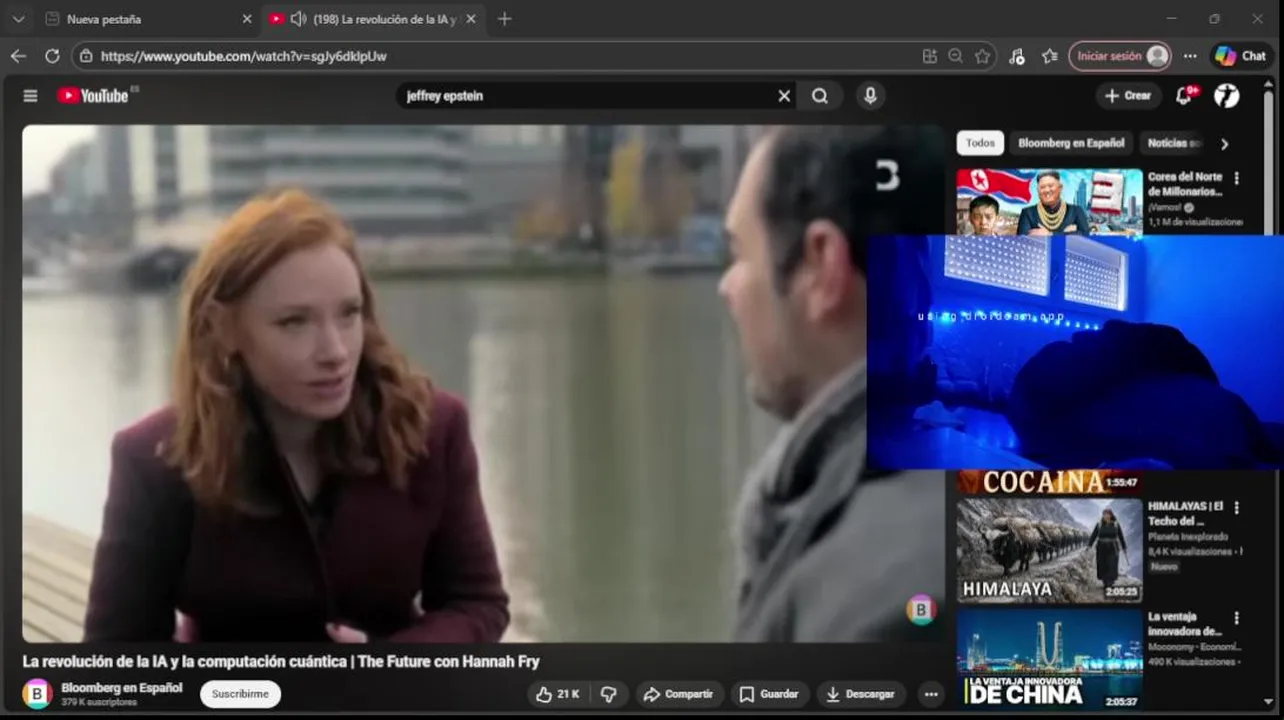
Task: Dislike the video with thumbs-down
Action: 609,694
